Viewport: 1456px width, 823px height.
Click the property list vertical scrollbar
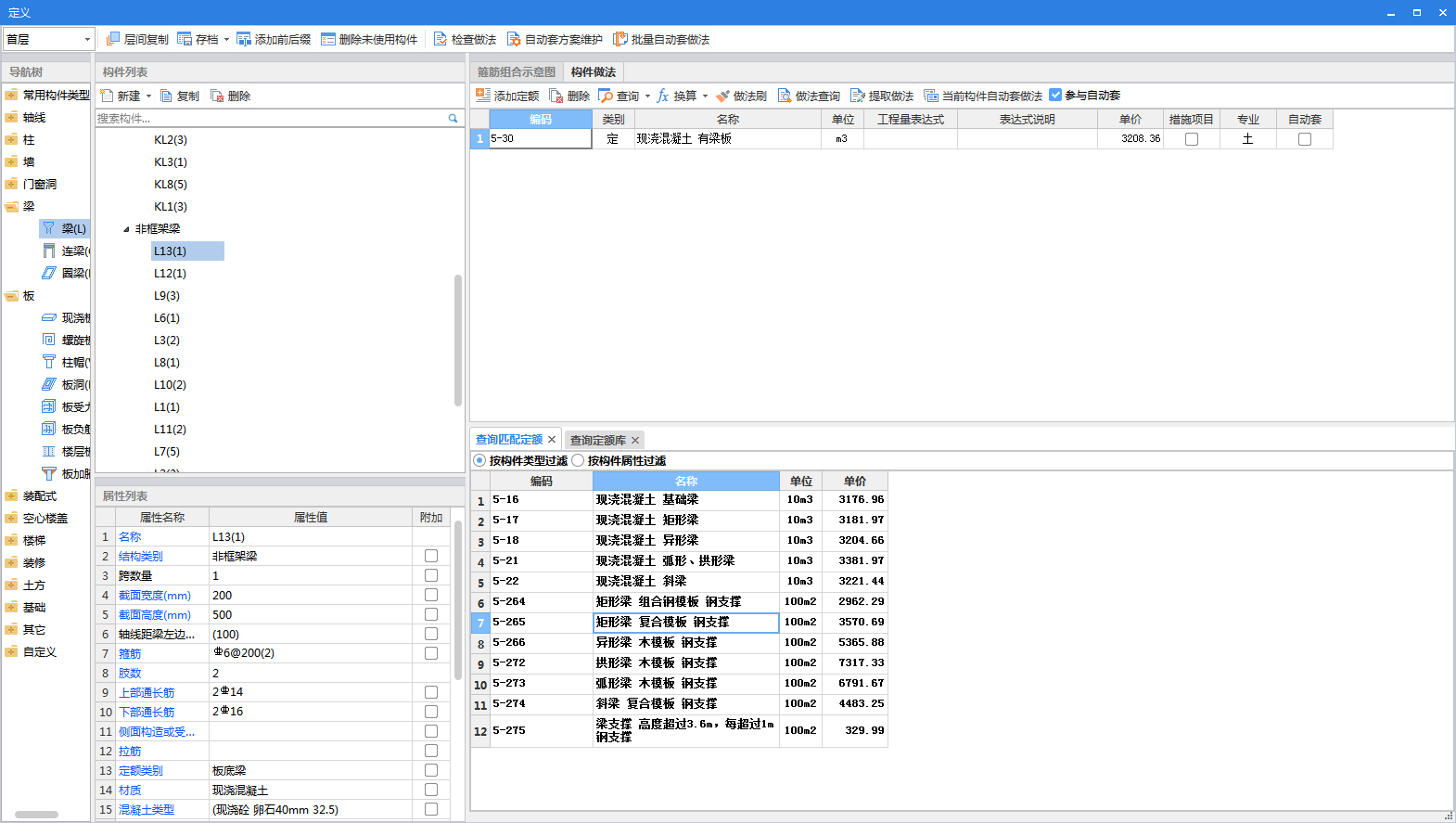(x=458, y=600)
